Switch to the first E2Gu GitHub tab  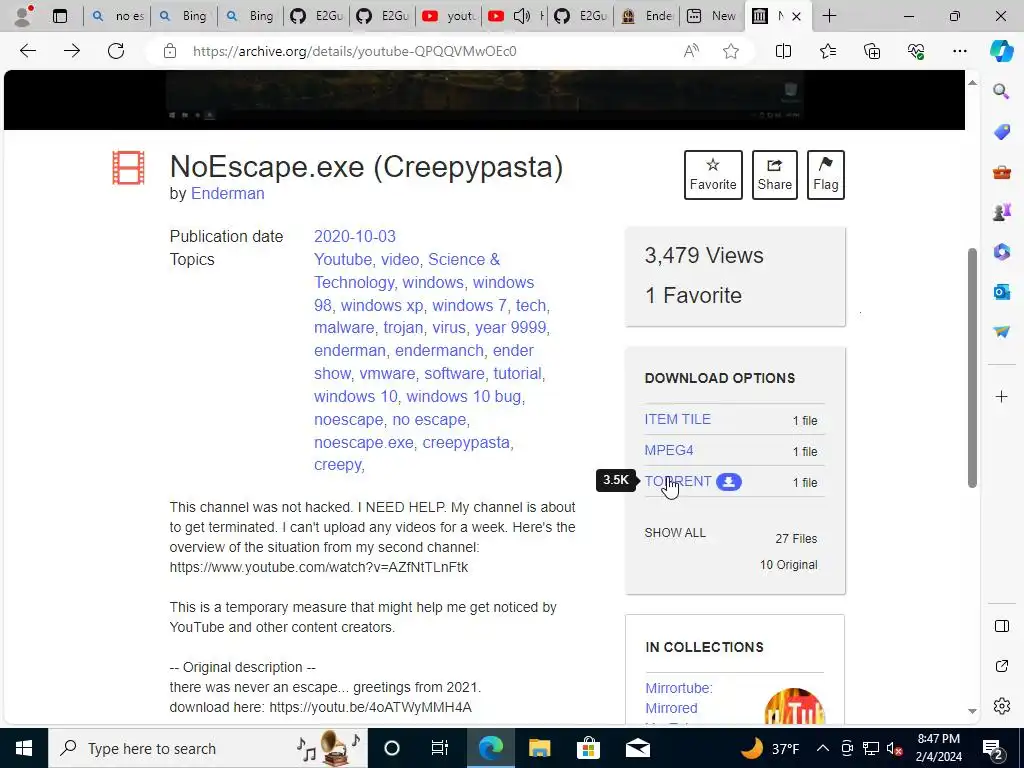pyautogui.click(x=317, y=16)
